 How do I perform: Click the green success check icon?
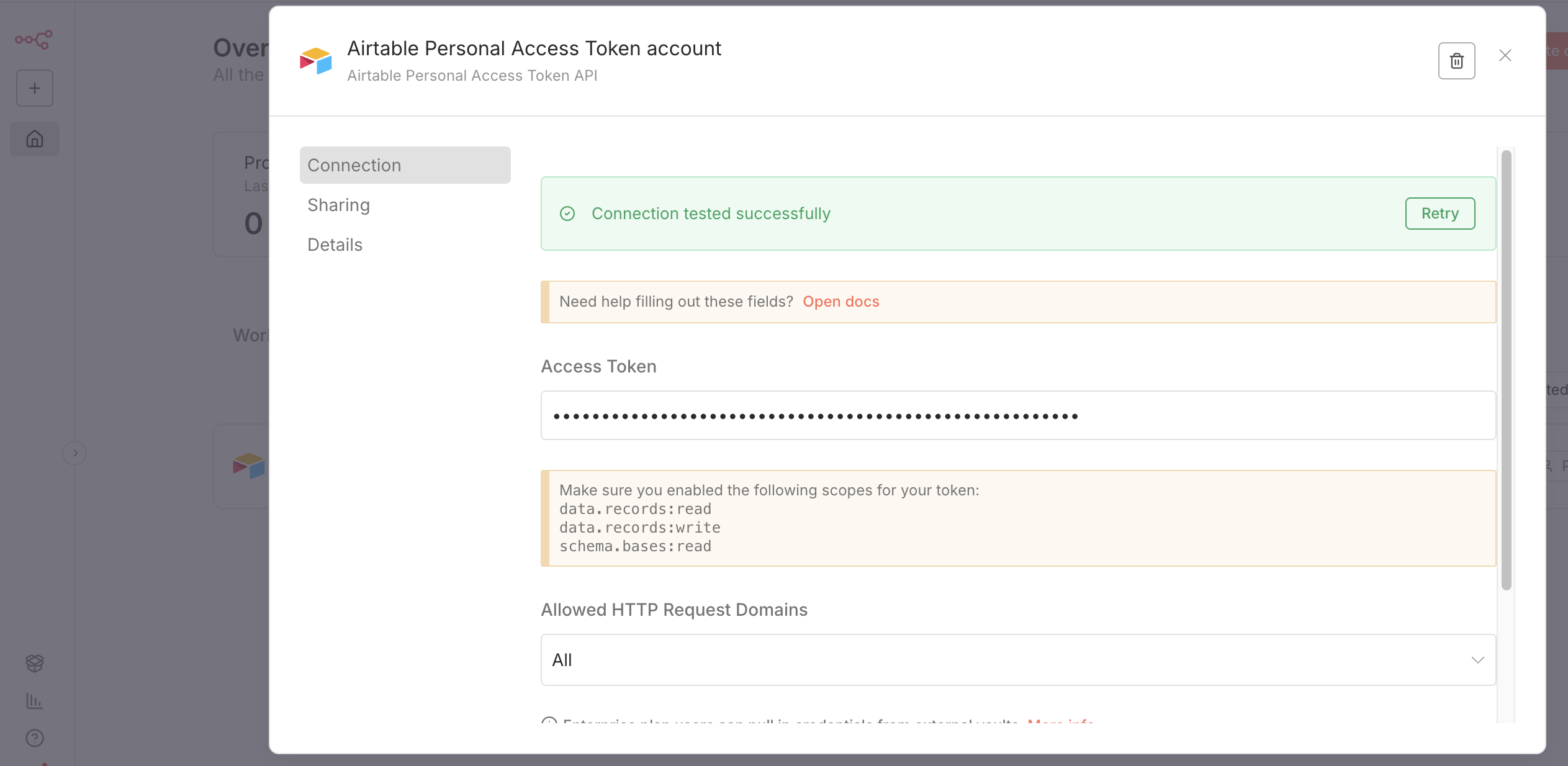tap(567, 214)
